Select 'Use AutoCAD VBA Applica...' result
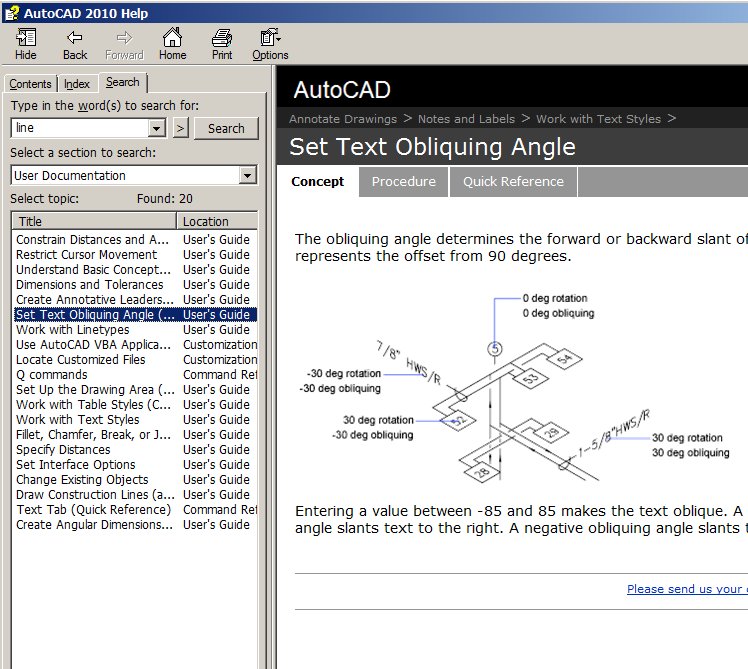Screen dimensions: 748x669 tap(135, 345)
